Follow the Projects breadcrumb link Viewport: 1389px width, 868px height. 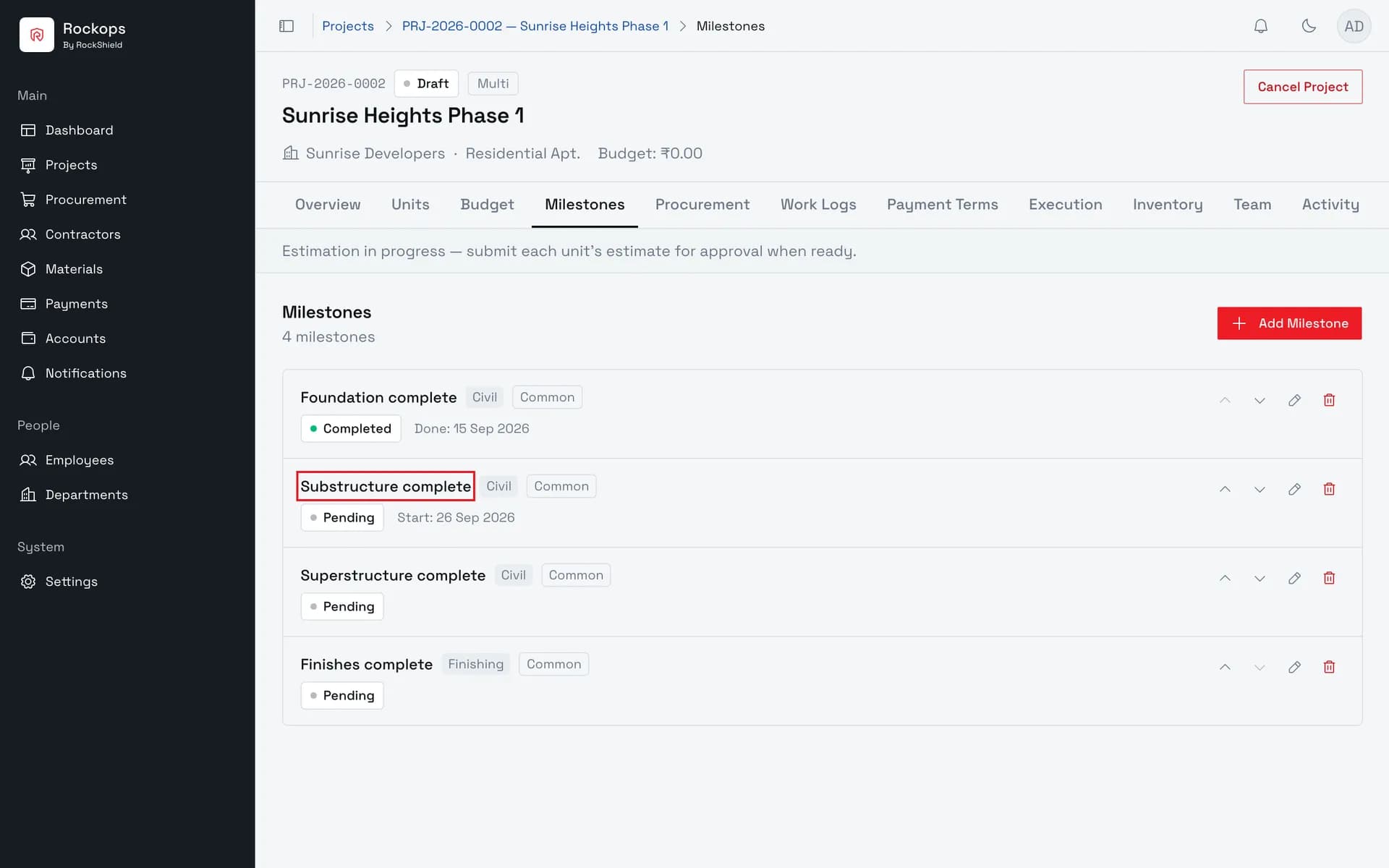pos(348,26)
